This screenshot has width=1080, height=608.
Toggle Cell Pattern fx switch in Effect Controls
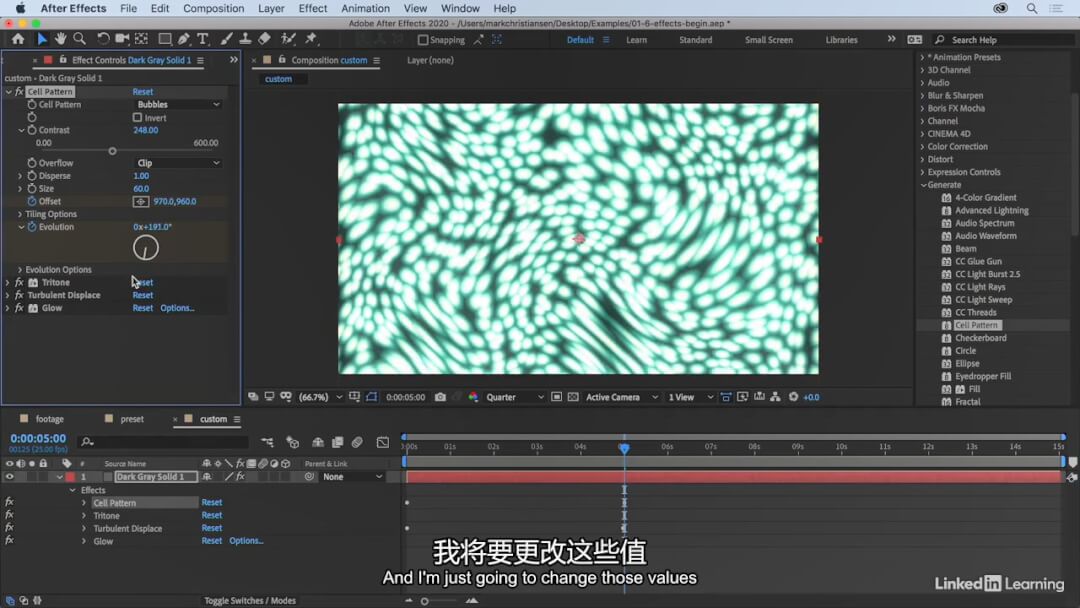tap(19, 92)
